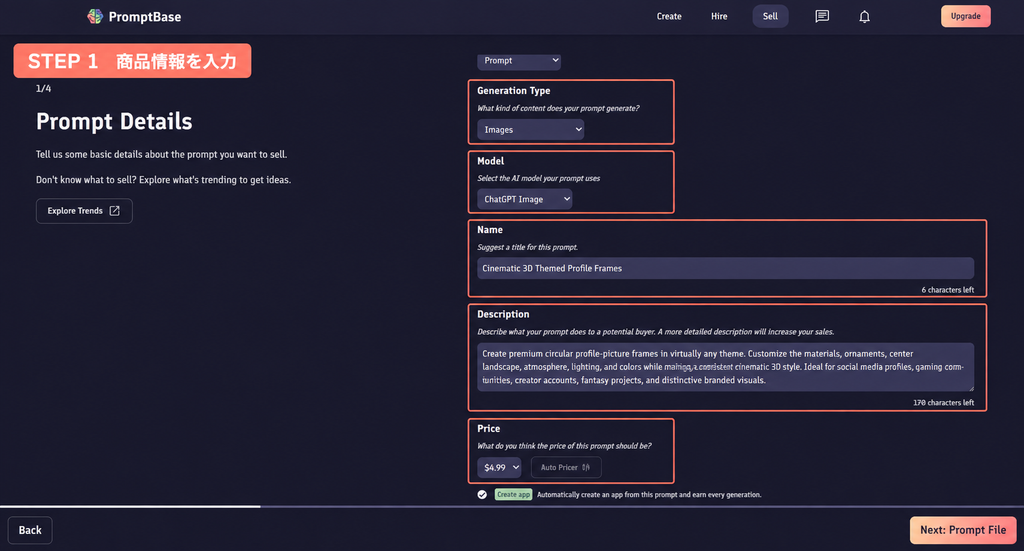Click Next: Prompt File button
1024x551 pixels.
(x=963, y=530)
